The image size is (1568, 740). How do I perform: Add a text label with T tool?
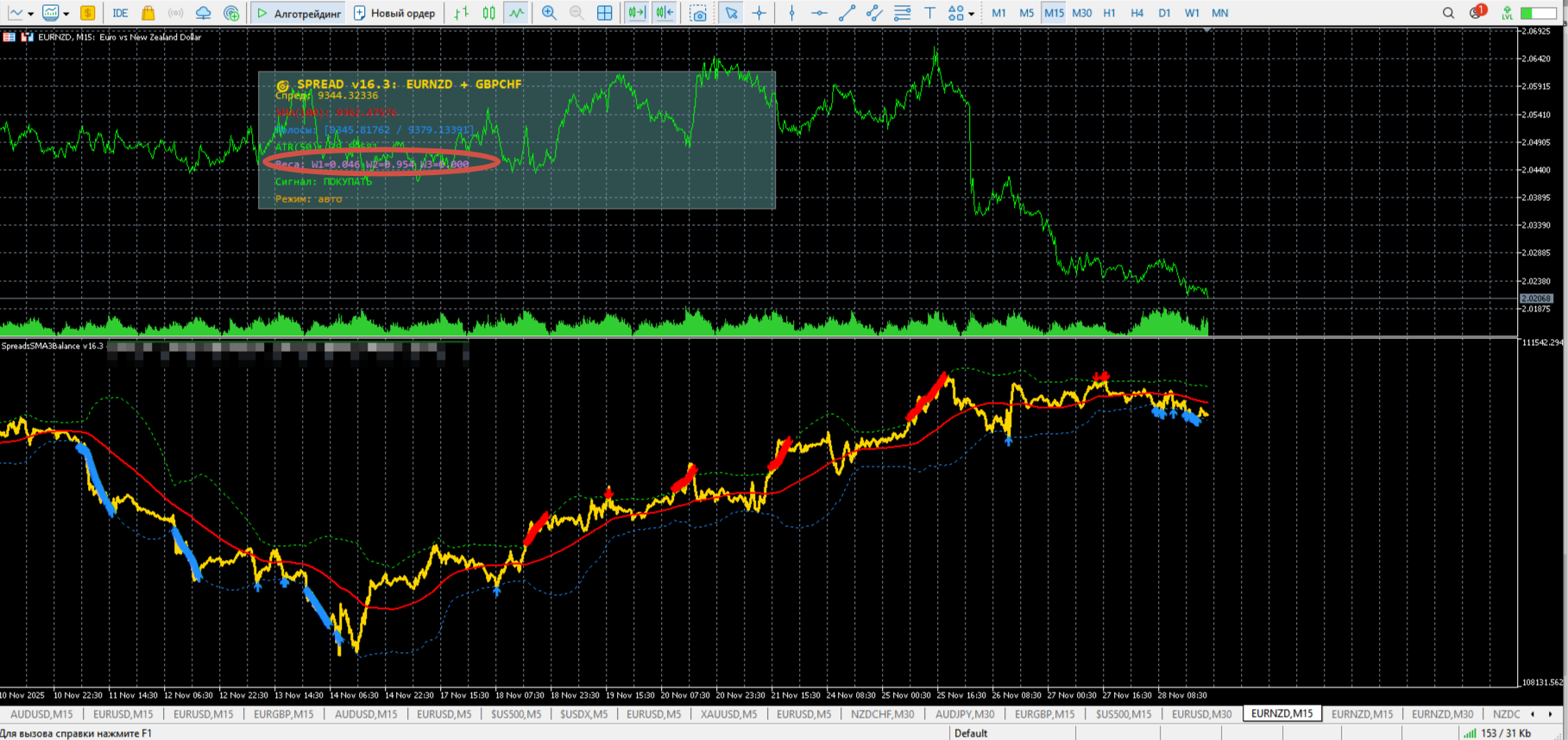click(x=929, y=13)
